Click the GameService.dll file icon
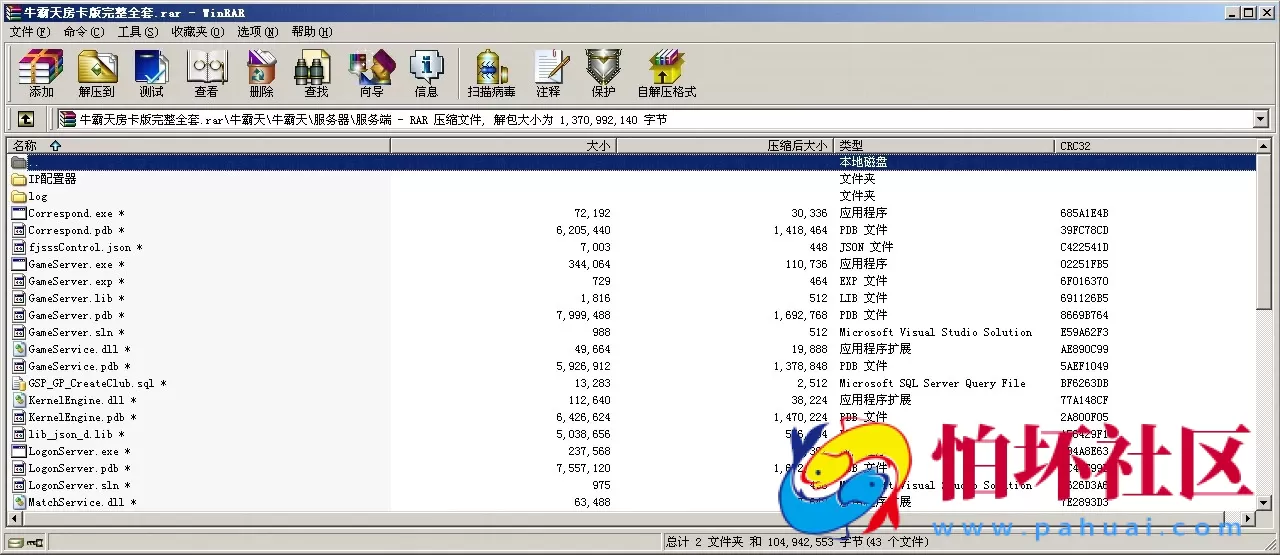 (x=19, y=349)
